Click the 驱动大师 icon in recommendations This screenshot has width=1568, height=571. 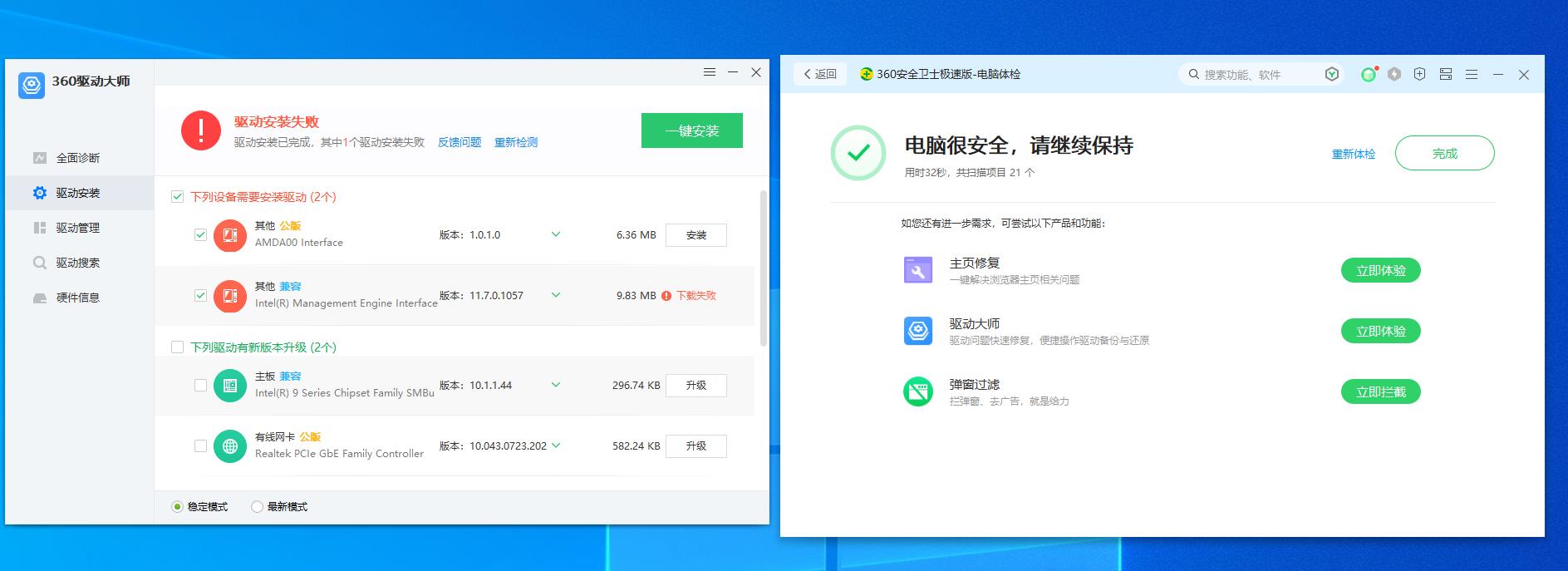(x=918, y=331)
